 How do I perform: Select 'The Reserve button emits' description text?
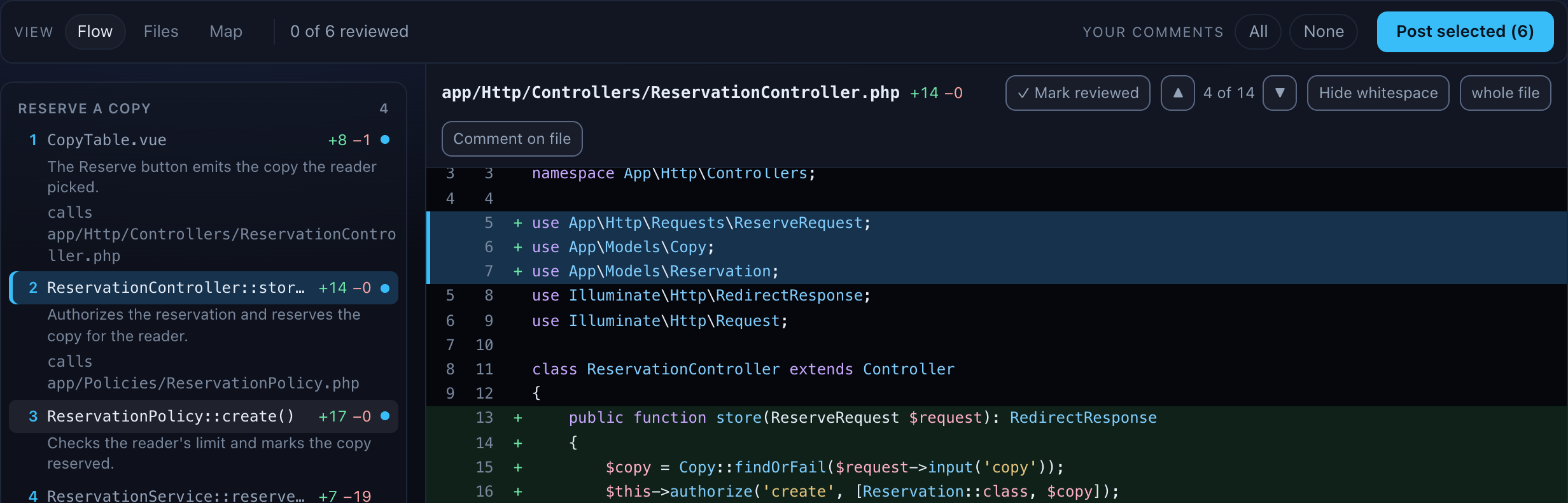[x=212, y=177]
